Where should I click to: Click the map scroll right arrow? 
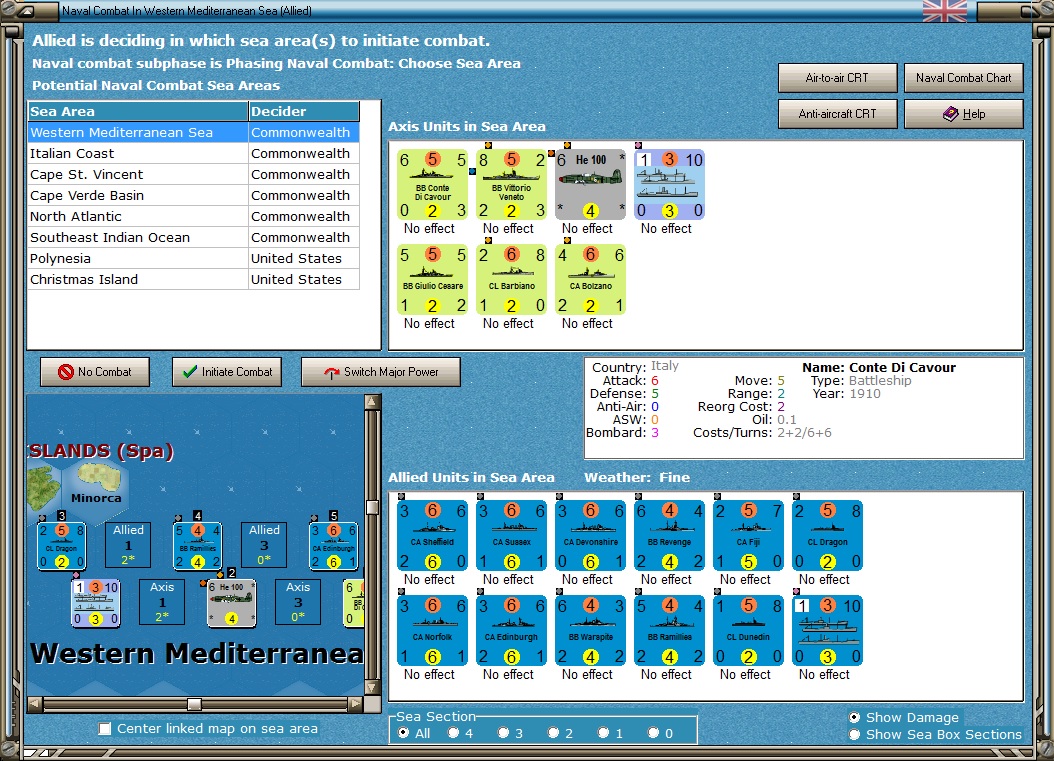pos(356,704)
